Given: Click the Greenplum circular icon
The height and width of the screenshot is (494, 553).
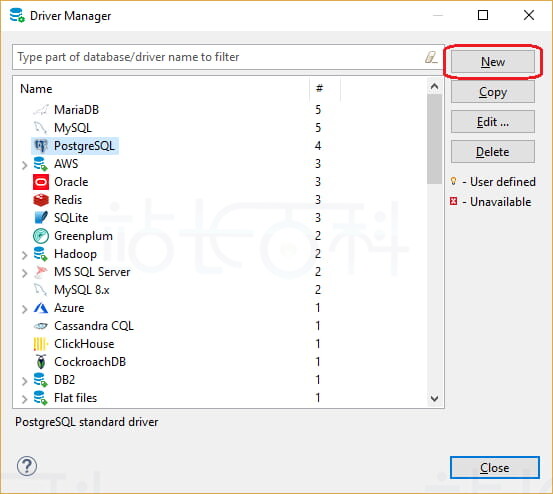Looking at the screenshot, I should (41, 236).
